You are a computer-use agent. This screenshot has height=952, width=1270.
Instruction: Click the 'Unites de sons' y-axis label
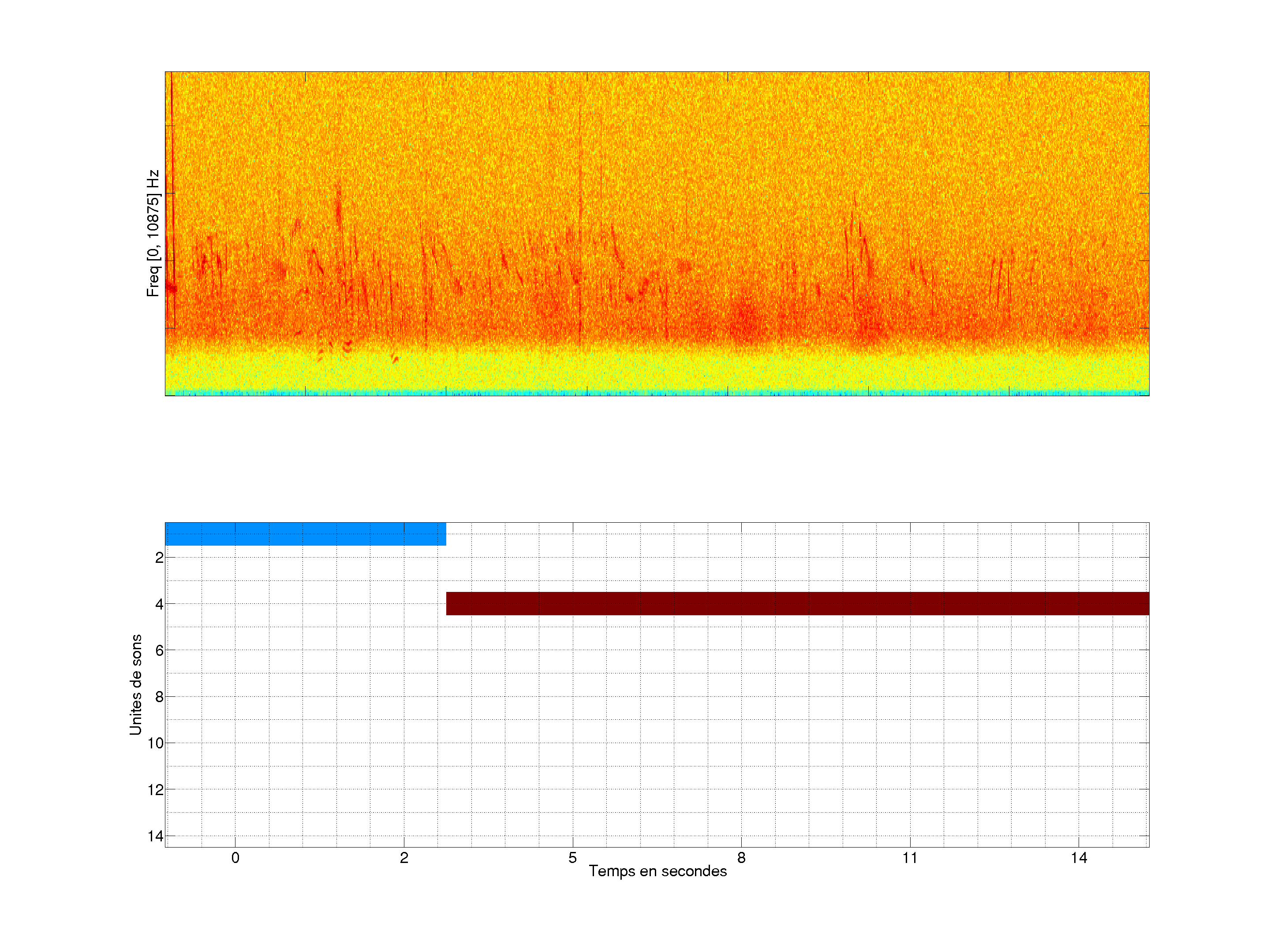tap(135, 684)
